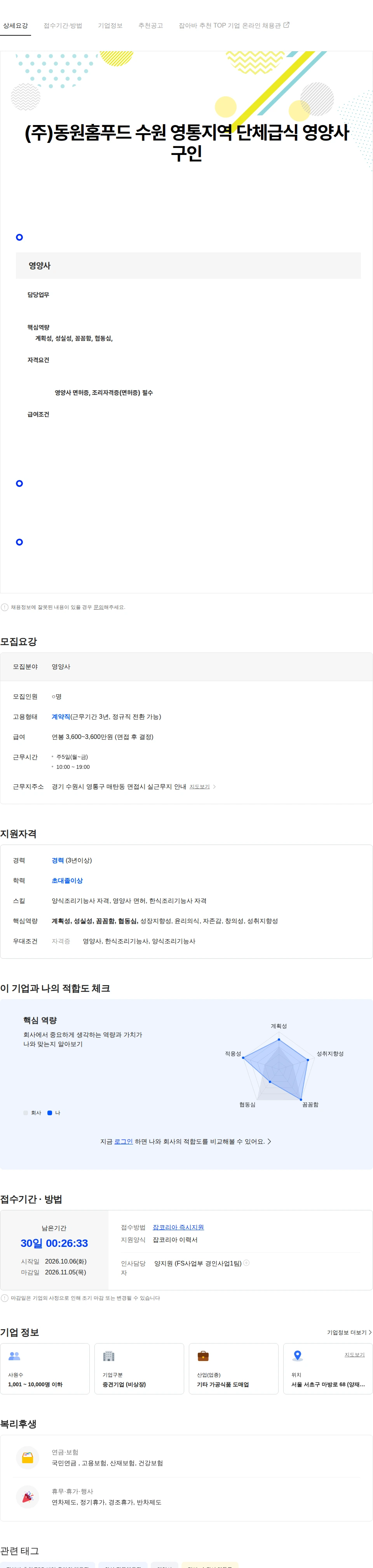Click the 회사 legend marker
The width and height of the screenshot is (373, 1568).
tap(26, 1113)
